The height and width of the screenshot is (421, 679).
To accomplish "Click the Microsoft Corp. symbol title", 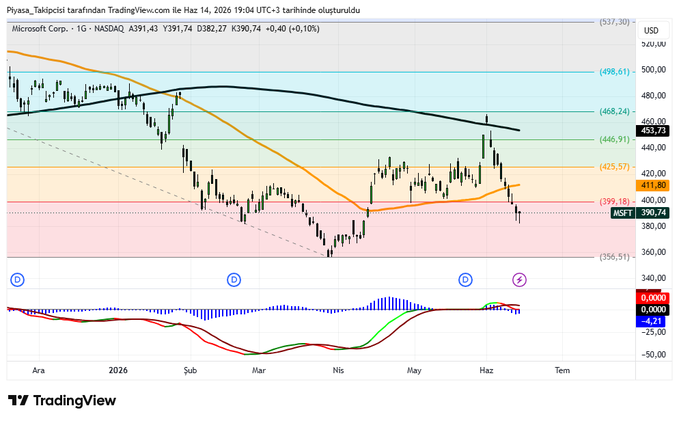I will pos(40,29).
